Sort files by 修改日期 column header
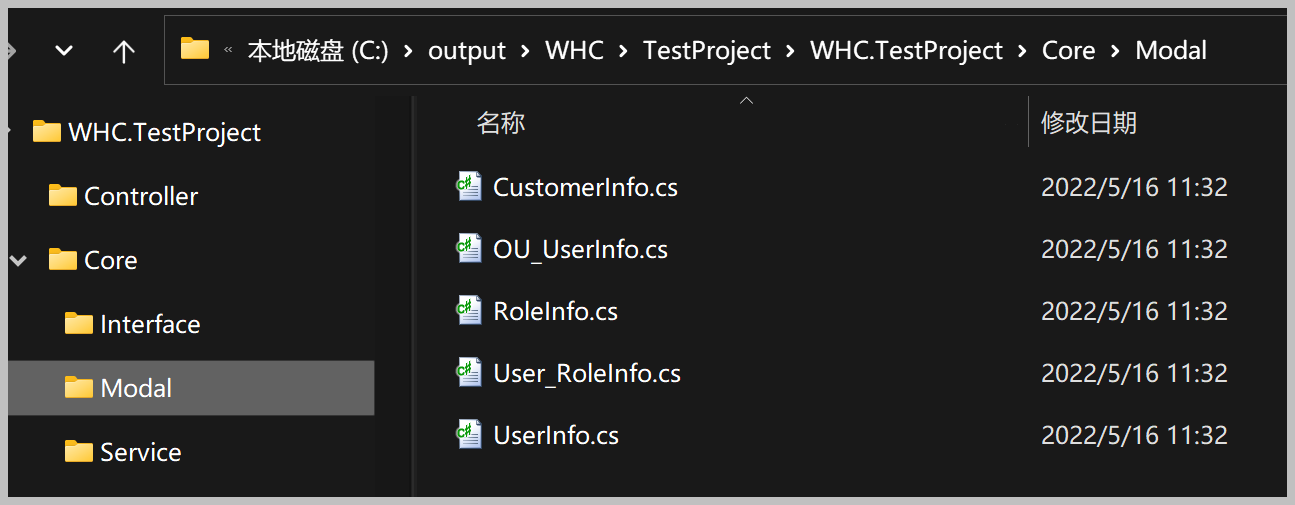This screenshot has height=505, width=1295. coord(1088,123)
